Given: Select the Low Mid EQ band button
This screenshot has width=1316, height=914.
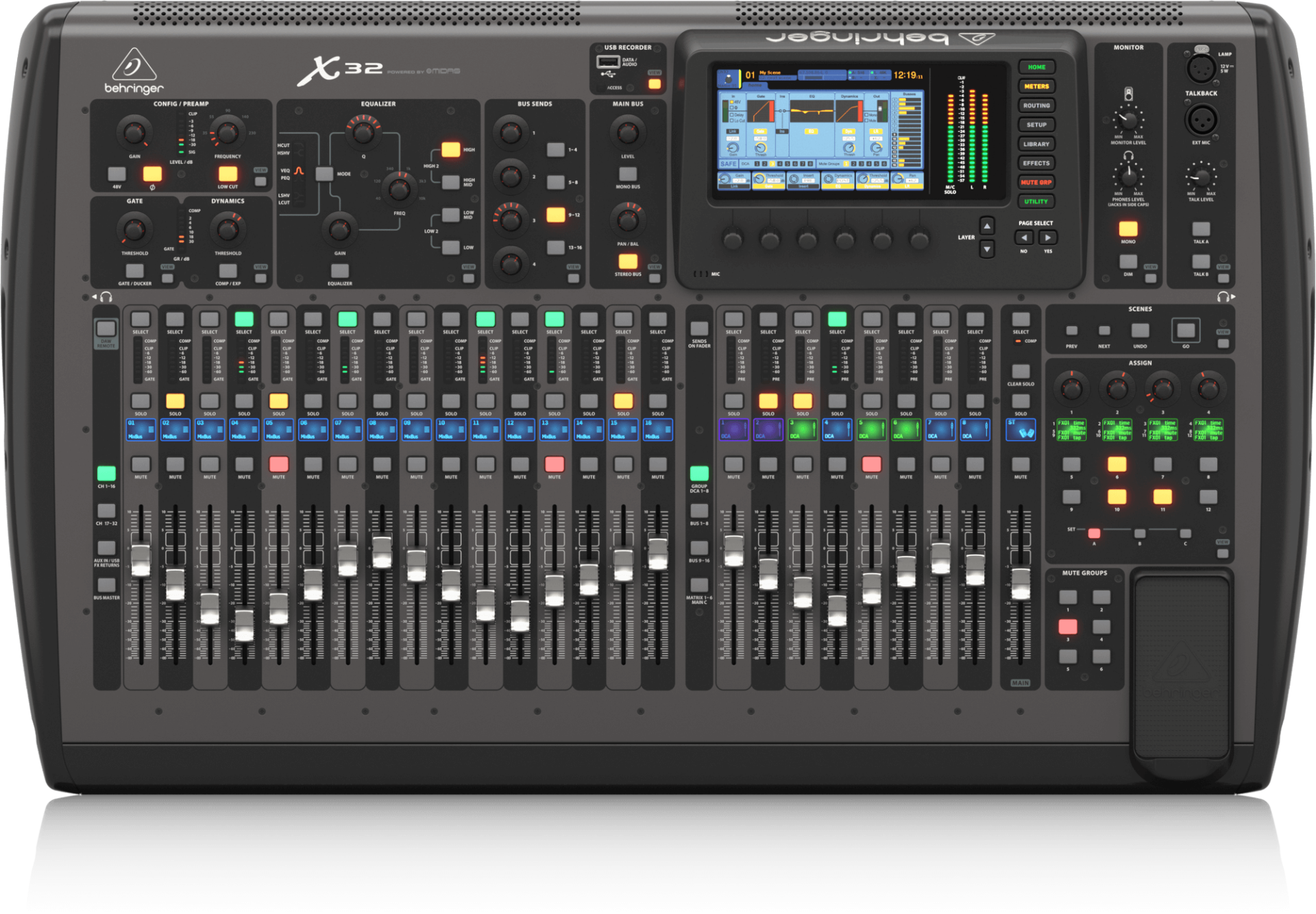Looking at the screenshot, I should tap(450, 215).
